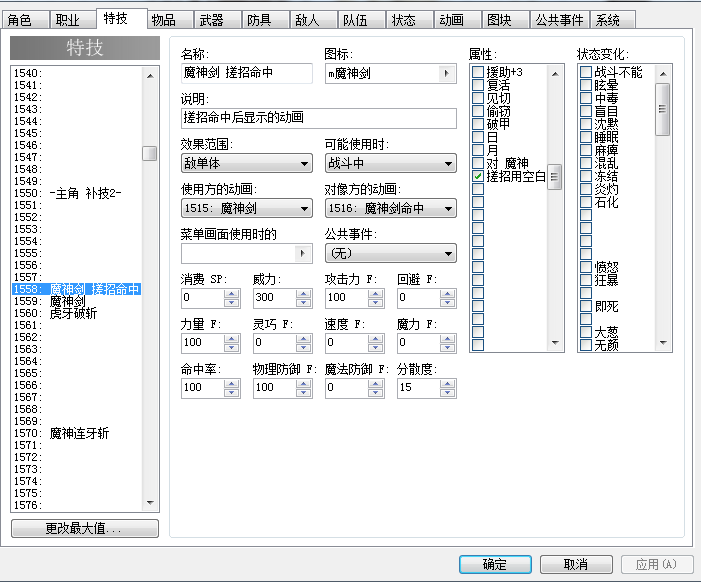Click the 取消 button
The width and height of the screenshot is (701, 582).
click(576, 564)
